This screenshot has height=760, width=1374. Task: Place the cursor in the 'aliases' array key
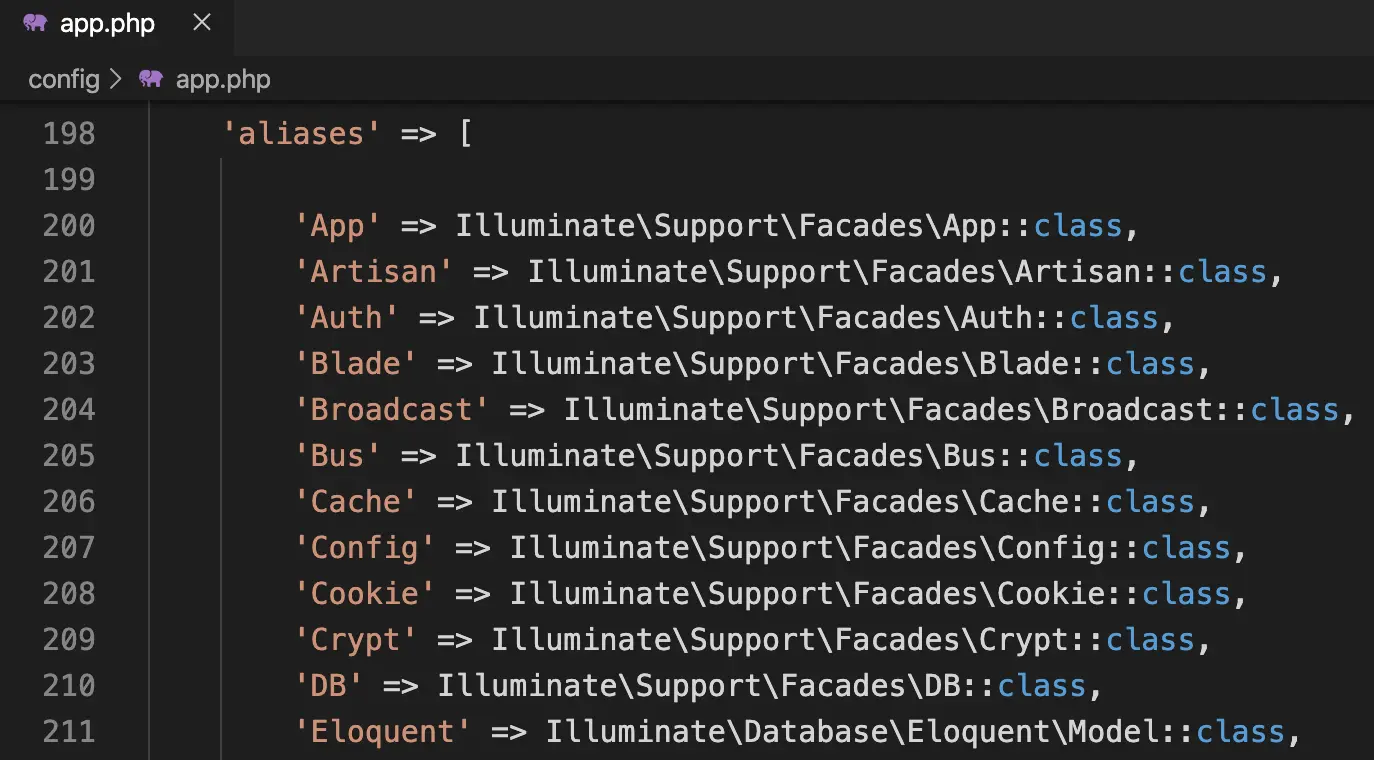click(x=302, y=134)
